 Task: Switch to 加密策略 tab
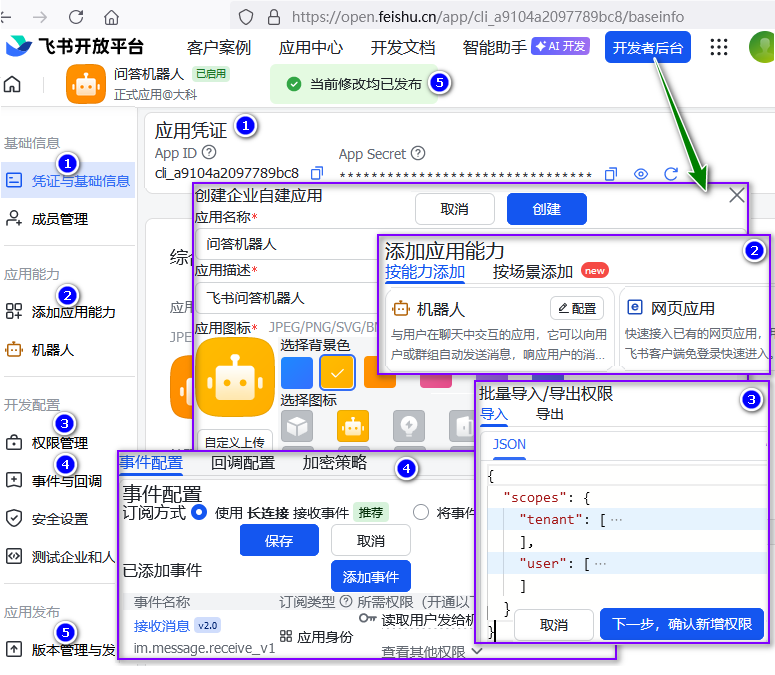point(335,463)
